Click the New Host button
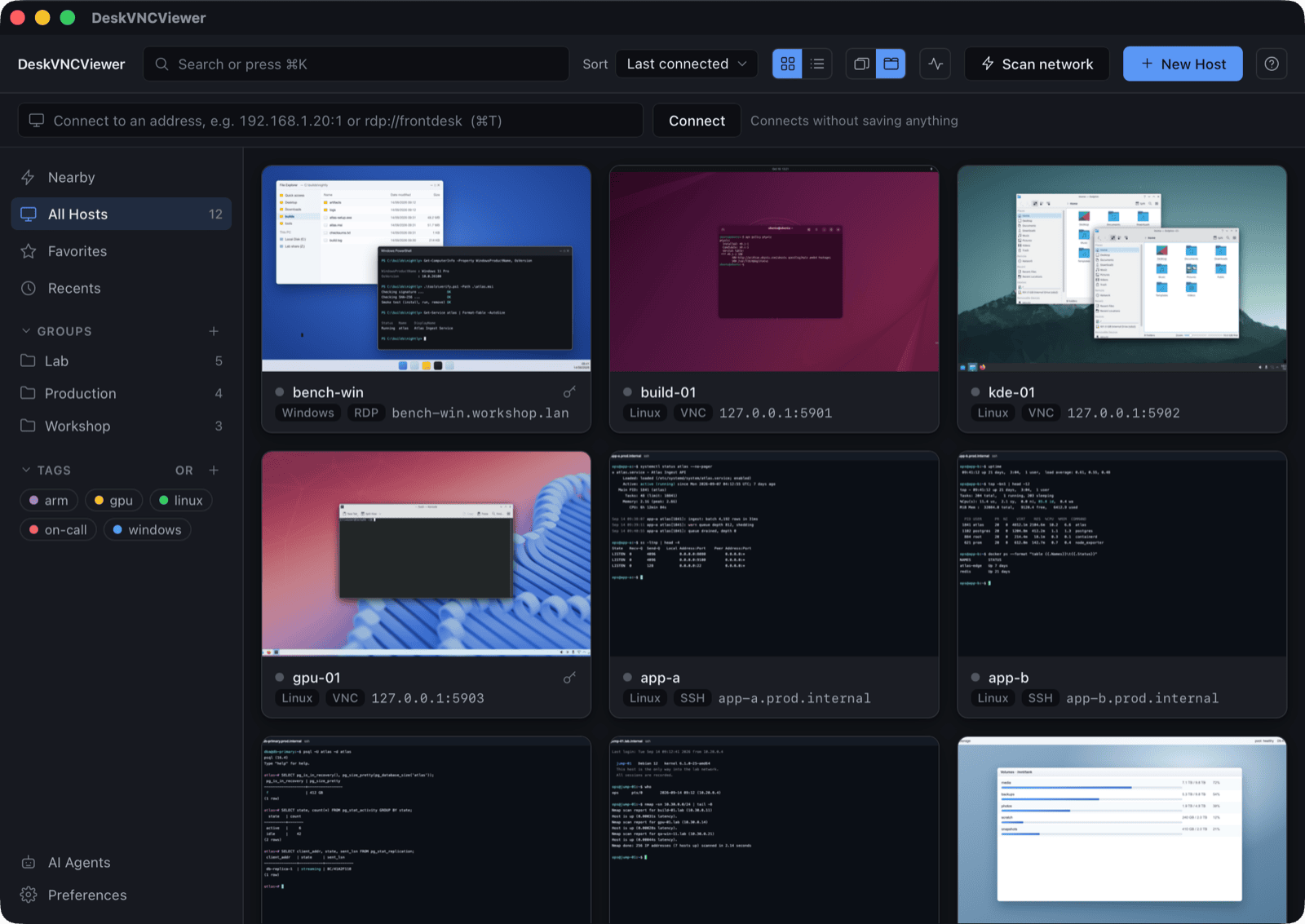 [1183, 64]
